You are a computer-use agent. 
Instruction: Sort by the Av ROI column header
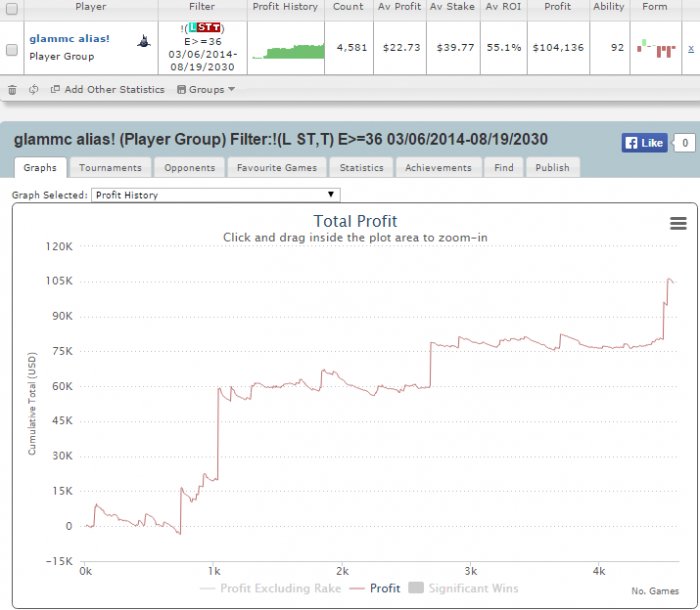[x=503, y=7]
